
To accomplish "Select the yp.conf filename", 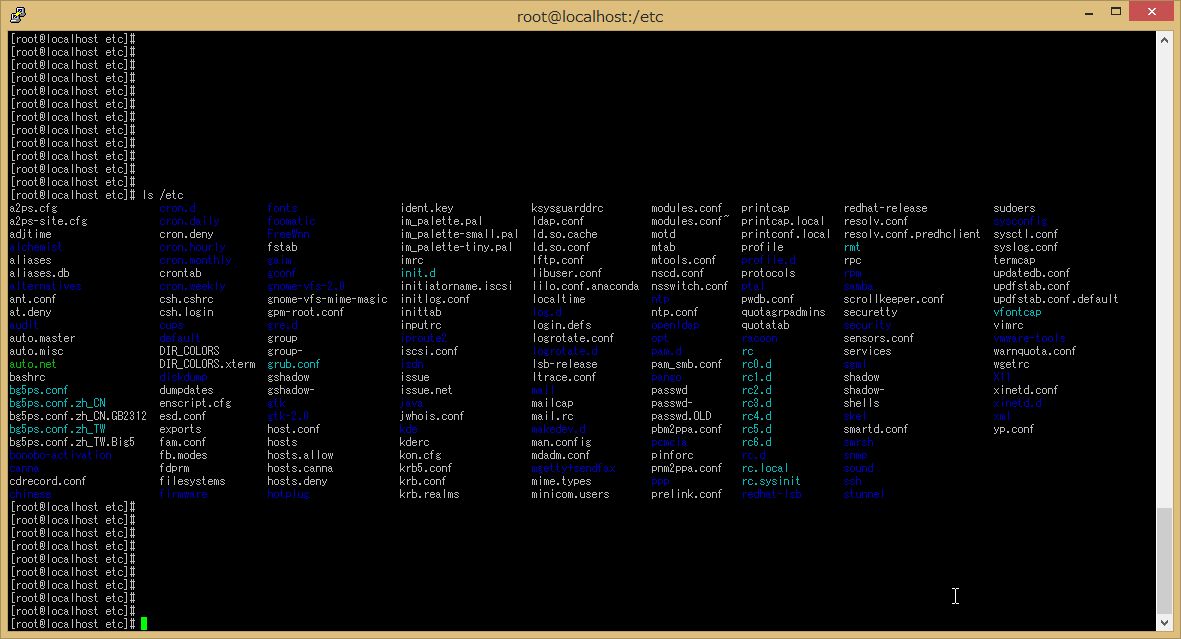I will [x=1013, y=429].
